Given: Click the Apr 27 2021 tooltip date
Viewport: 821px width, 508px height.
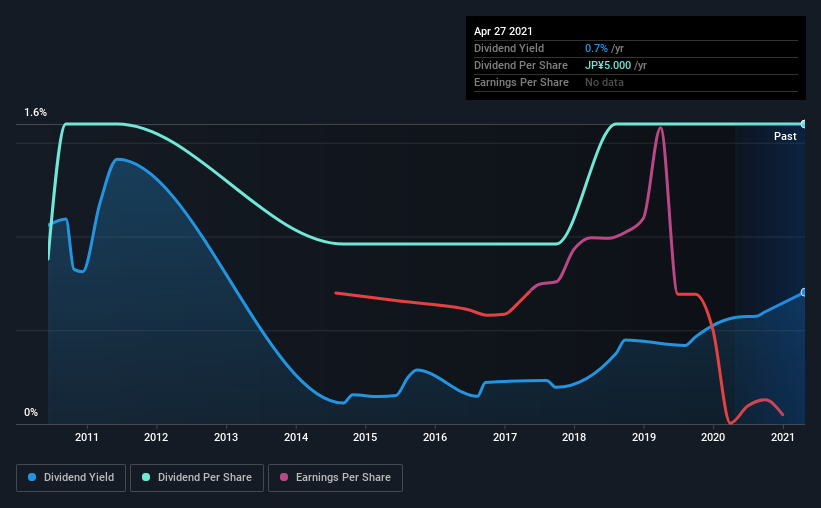Looking at the screenshot, I should [503, 31].
